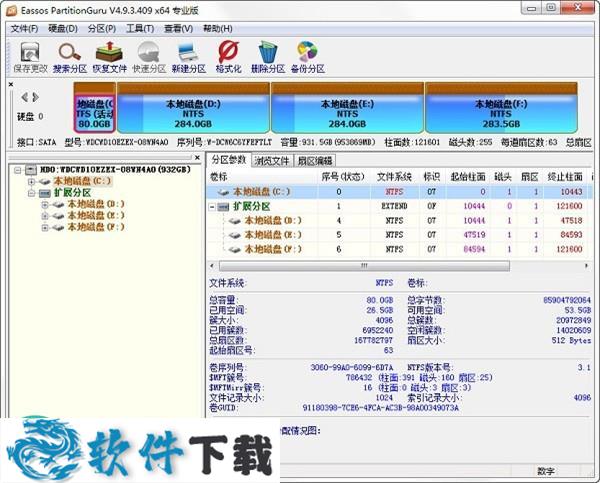Screen dimensions: 600x483
Task: Go to the next disk with right arrow
Action: (36, 97)
